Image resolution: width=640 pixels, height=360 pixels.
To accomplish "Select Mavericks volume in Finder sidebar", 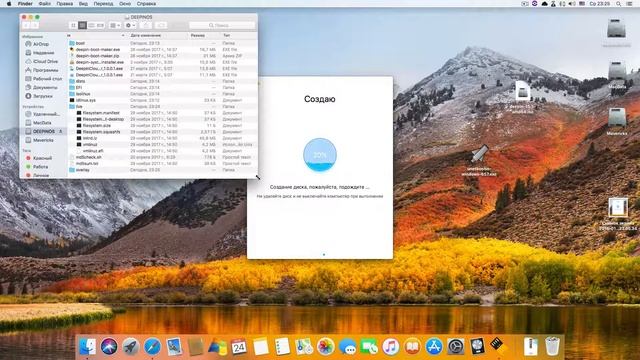I will [x=39, y=140].
